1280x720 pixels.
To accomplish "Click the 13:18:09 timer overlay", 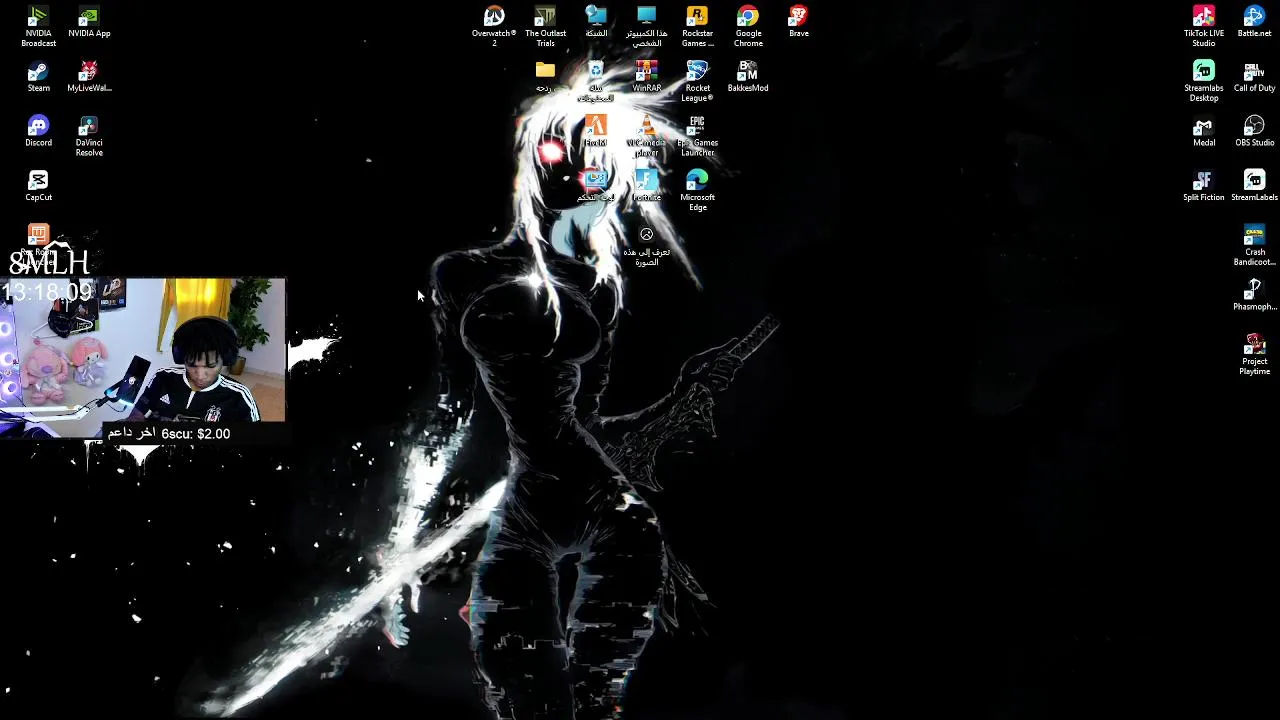I will point(47,292).
